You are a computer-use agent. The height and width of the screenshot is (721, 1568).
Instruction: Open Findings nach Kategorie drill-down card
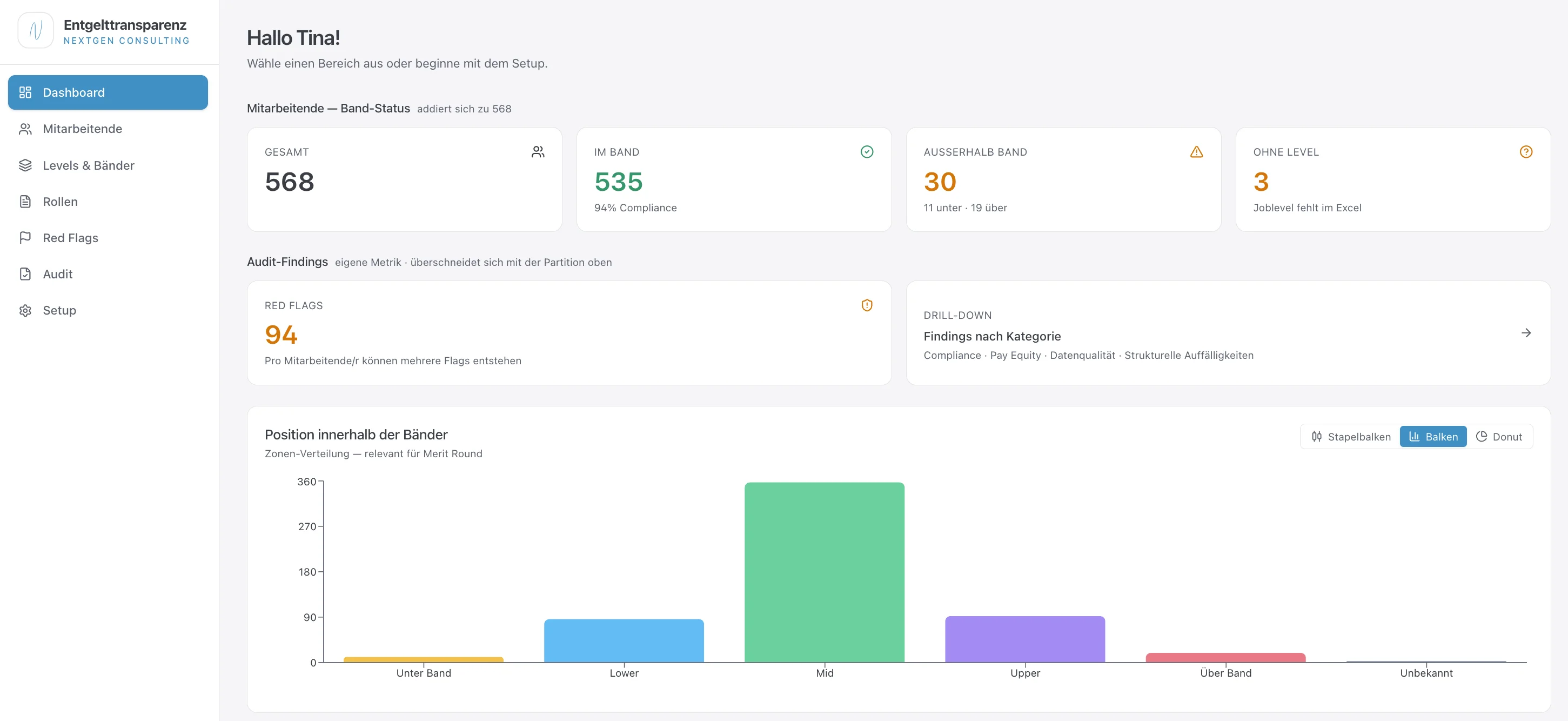pyautogui.click(x=1228, y=332)
